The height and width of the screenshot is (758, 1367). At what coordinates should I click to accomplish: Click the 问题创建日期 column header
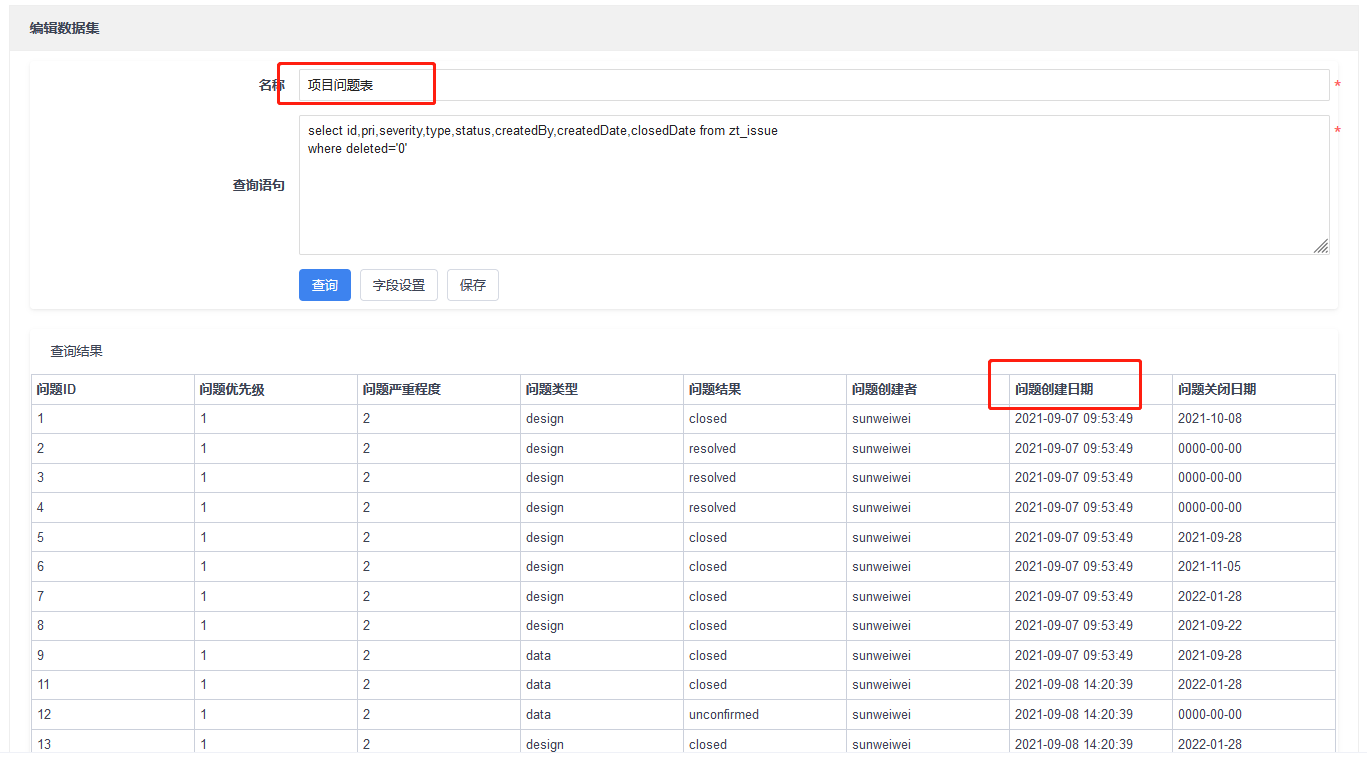[x=1054, y=389]
